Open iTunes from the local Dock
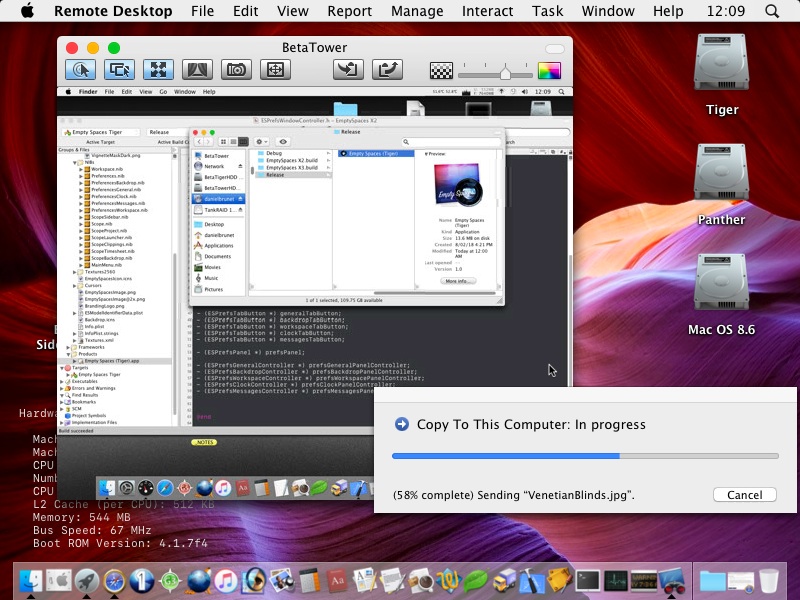 click(x=226, y=581)
